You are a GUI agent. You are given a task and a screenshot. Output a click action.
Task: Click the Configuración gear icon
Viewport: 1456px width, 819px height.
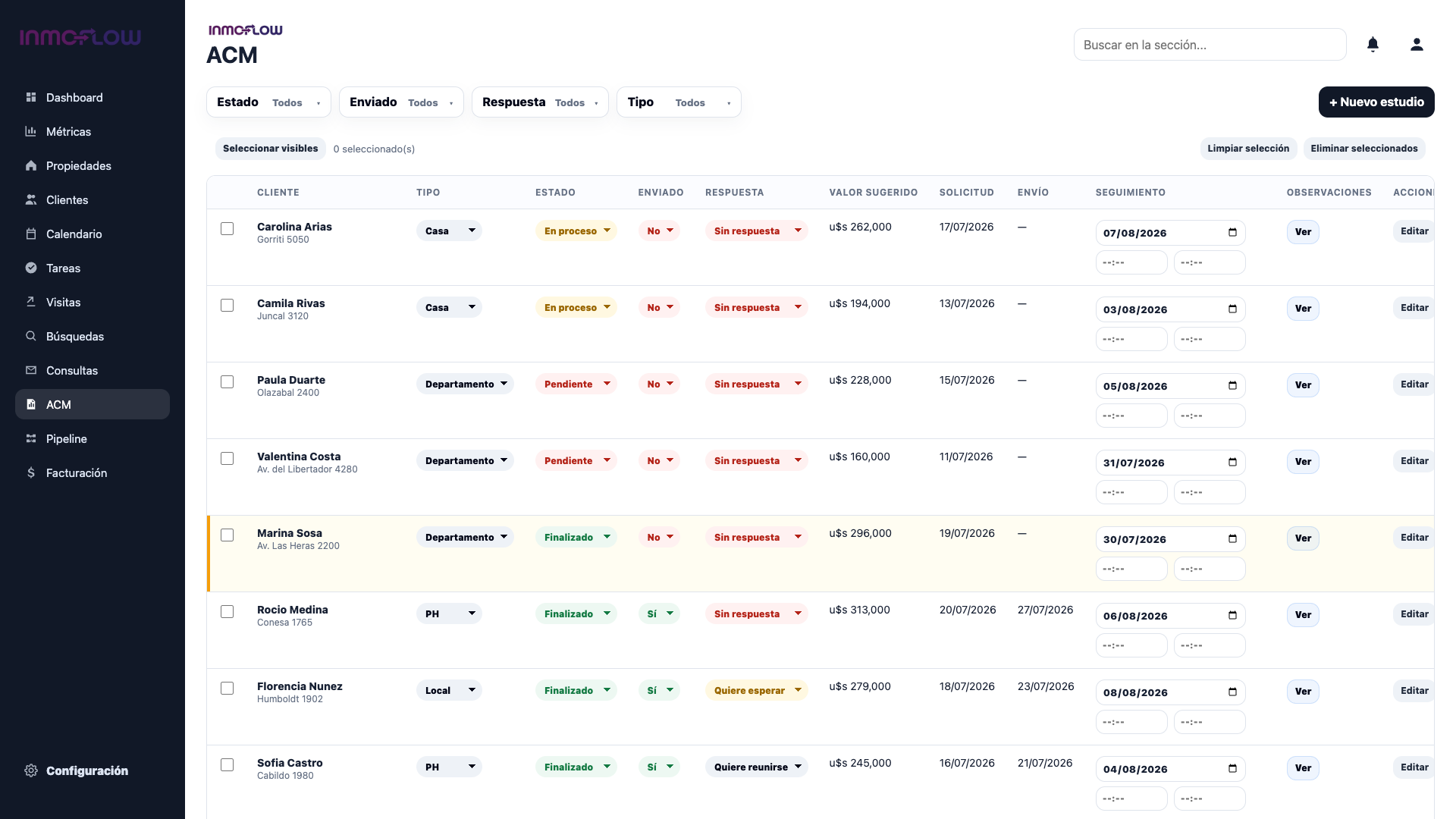click(31, 770)
